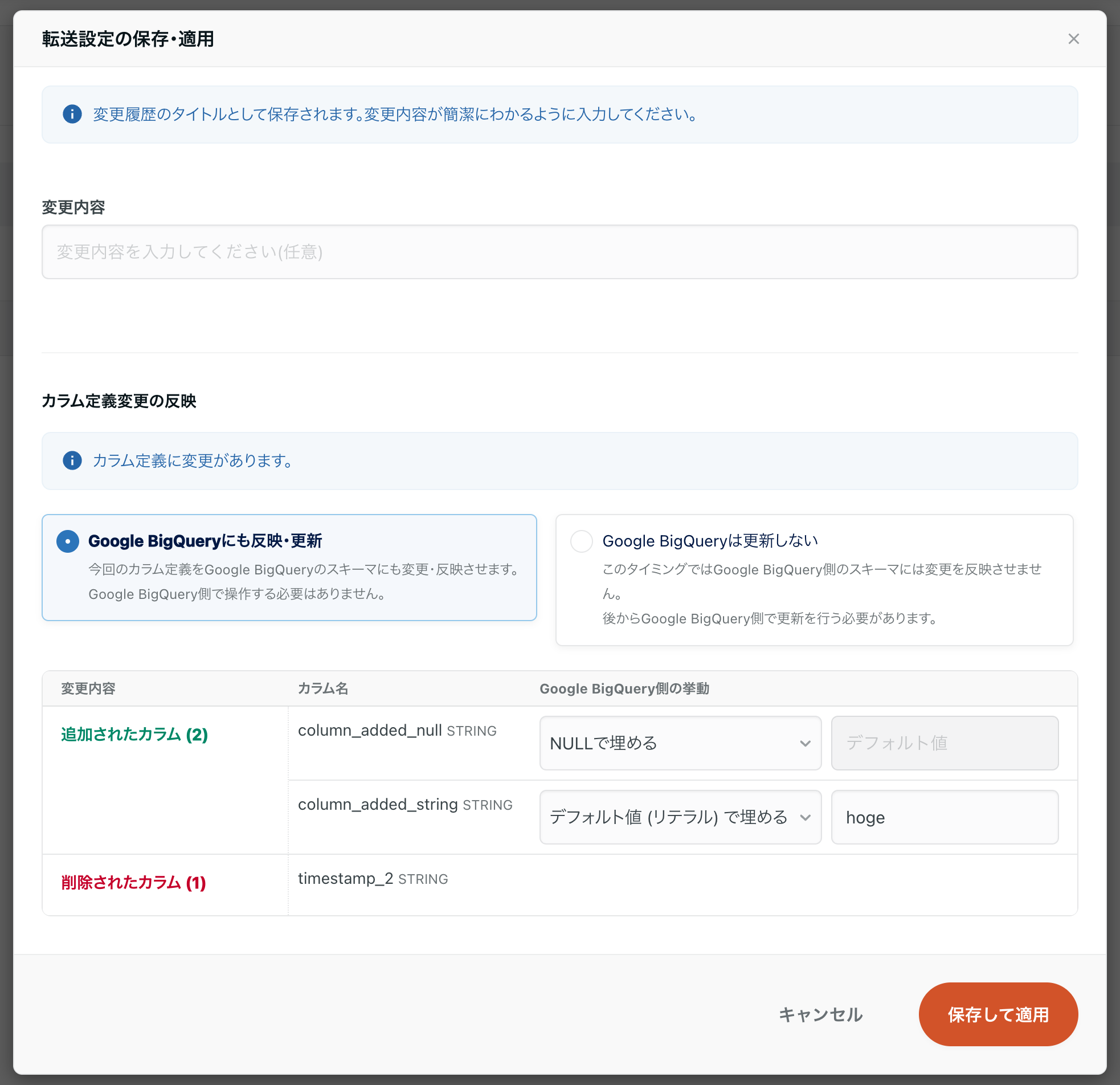The image size is (1120, 1085).
Task: Click the disabled デフォルト値 field for column_added_null
Action: pyautogui.click(x=945, y=743)
